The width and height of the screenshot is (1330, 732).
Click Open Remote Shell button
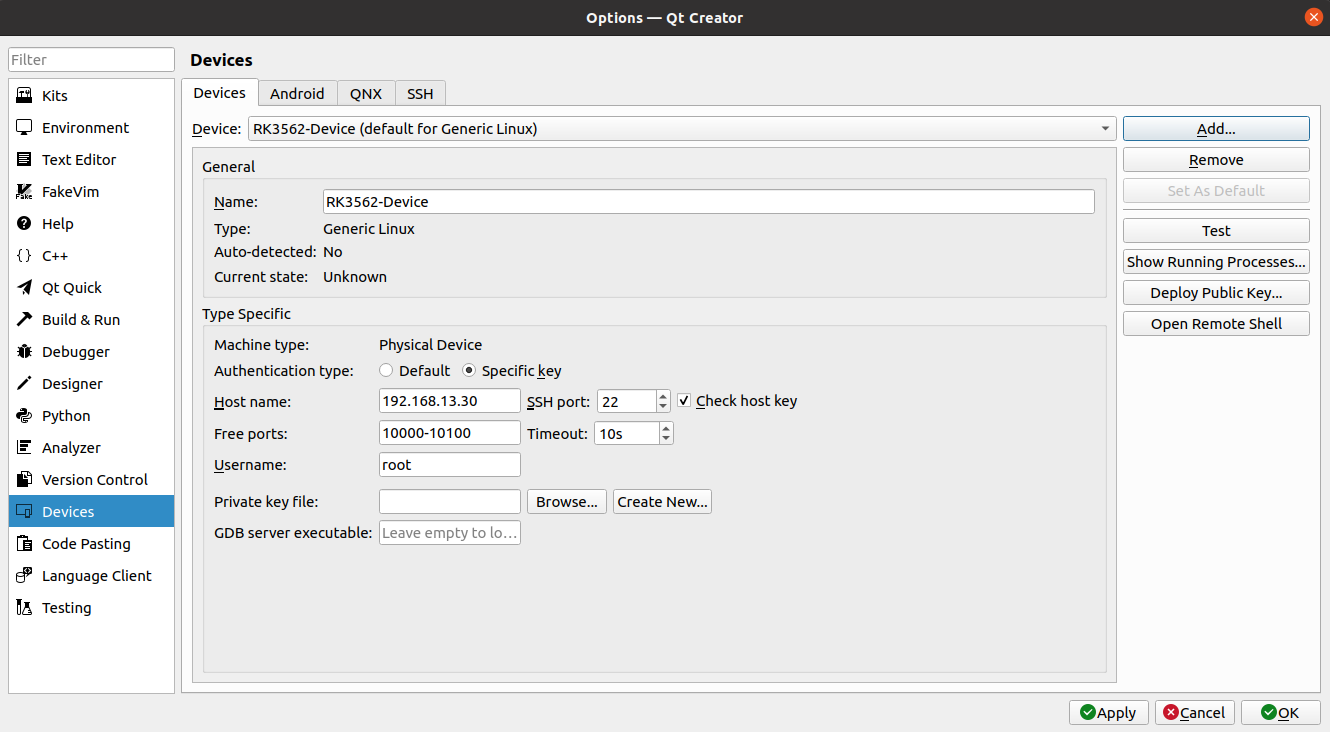pyautogui.click(x=1216, y=324)
